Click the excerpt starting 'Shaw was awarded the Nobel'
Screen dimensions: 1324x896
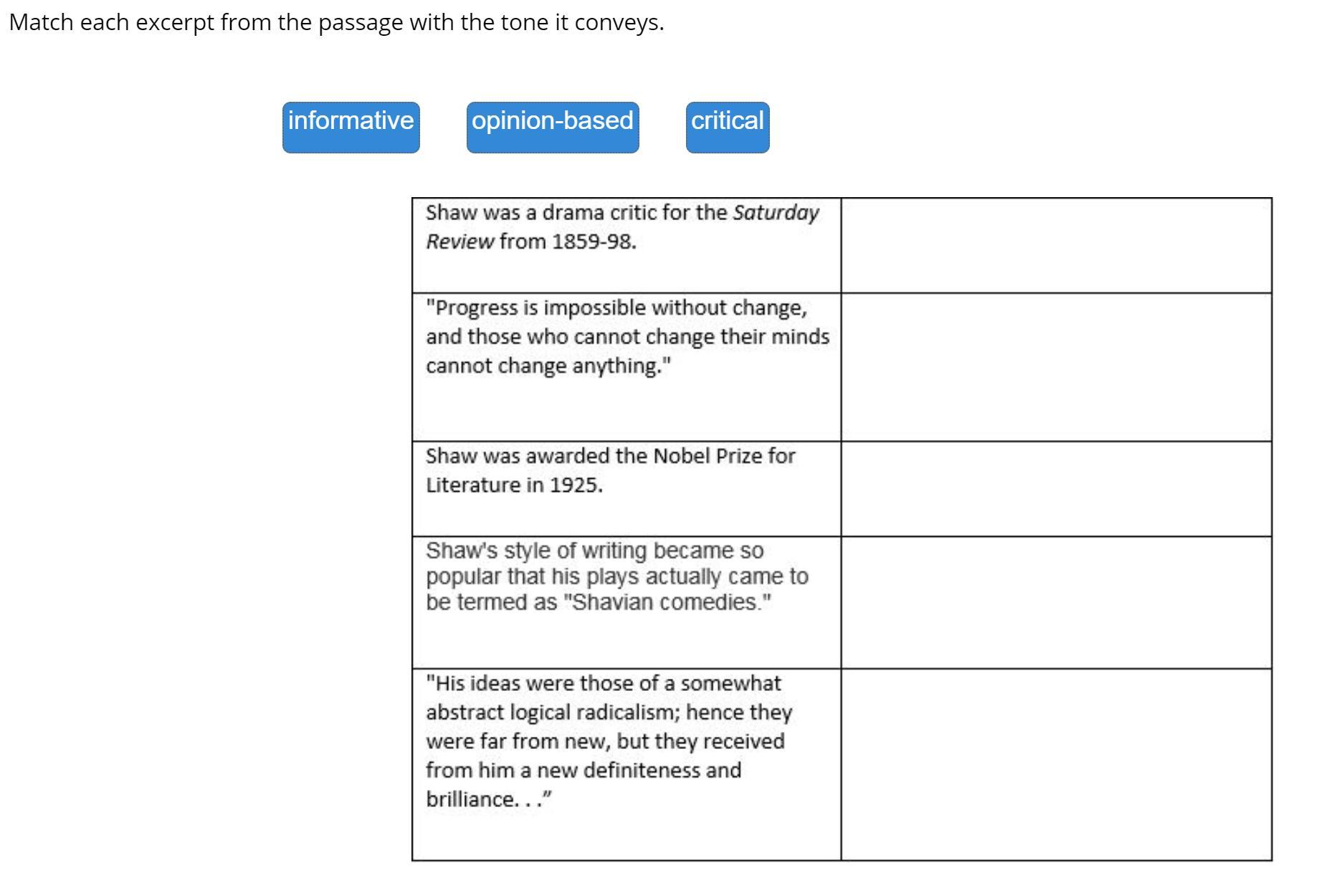tap(610, 470)
